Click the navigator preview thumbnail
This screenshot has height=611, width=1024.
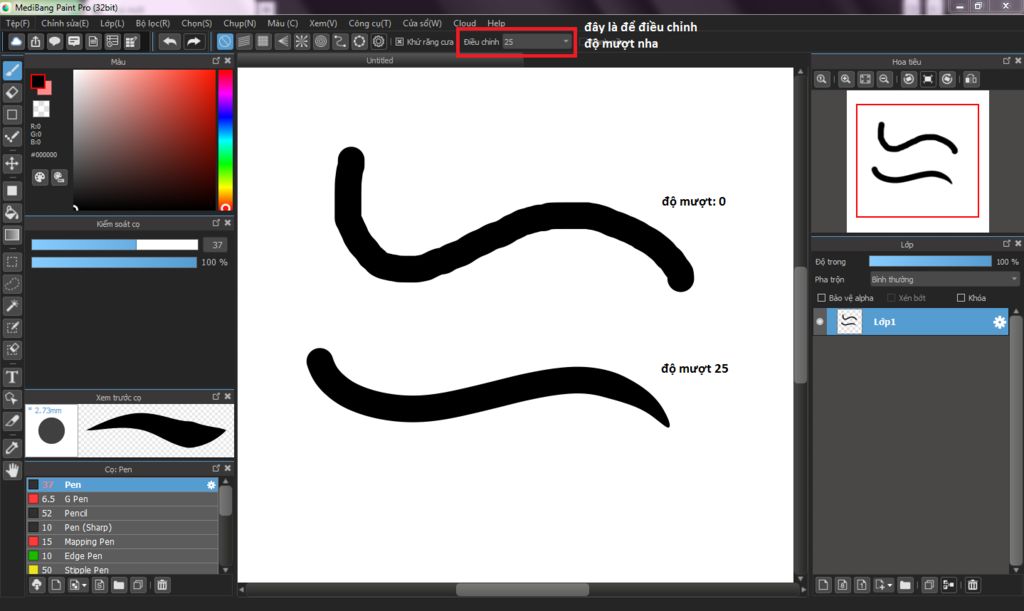click(918, 161)
